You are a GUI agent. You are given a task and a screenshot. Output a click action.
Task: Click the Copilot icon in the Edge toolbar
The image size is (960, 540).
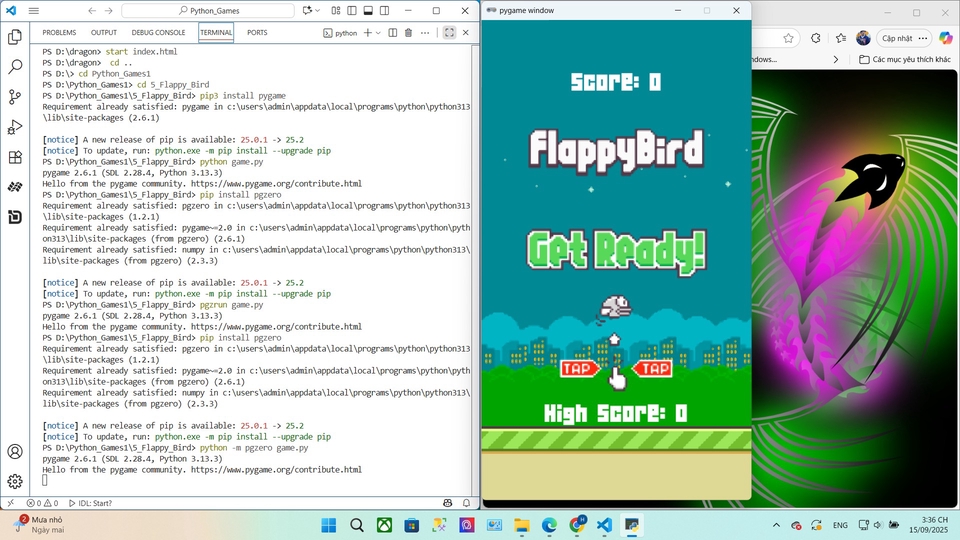[x=945, y=38]
